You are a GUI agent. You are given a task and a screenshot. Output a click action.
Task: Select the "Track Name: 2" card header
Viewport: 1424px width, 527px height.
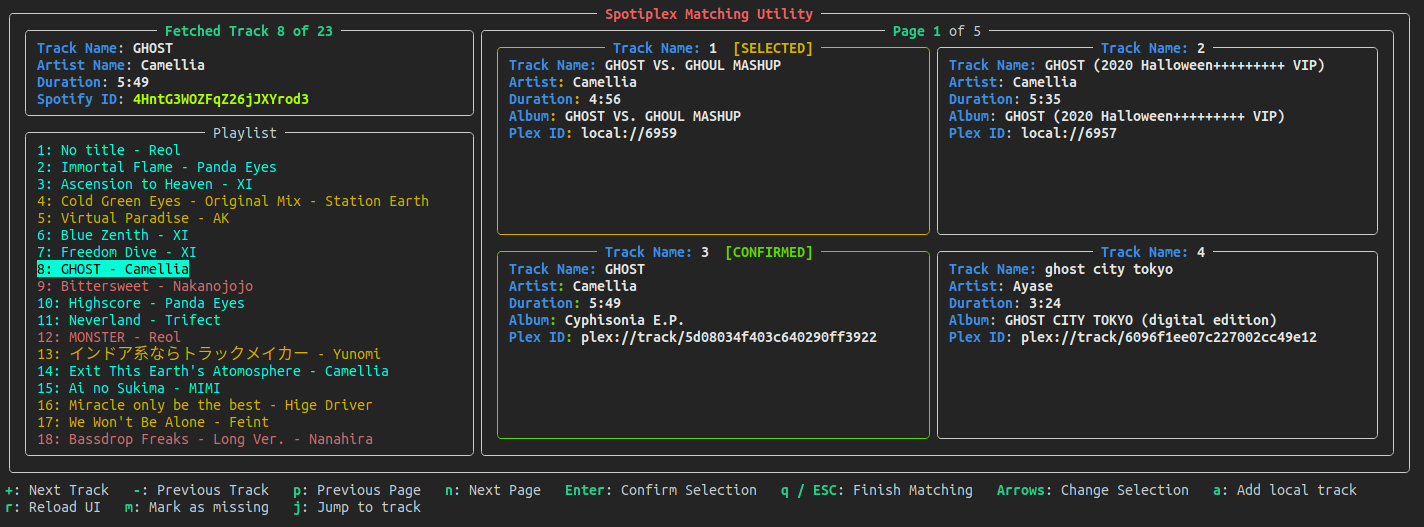1153,48
